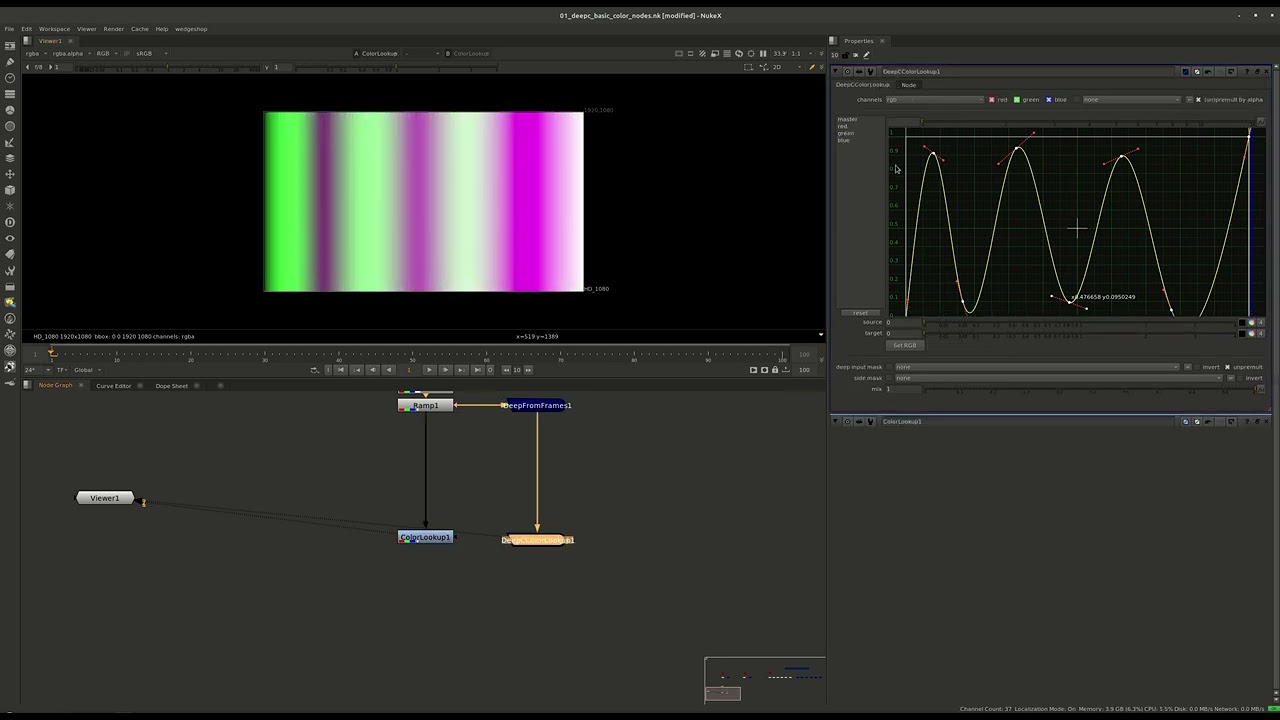Open the wedgeshop menu
1280x720 pixels.
click(191, 29)
